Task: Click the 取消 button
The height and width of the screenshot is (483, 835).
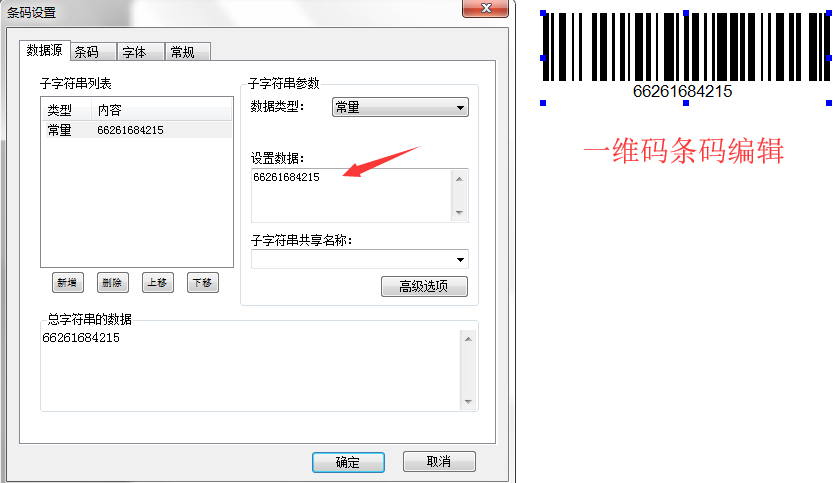Action: [x=439, y=461]
